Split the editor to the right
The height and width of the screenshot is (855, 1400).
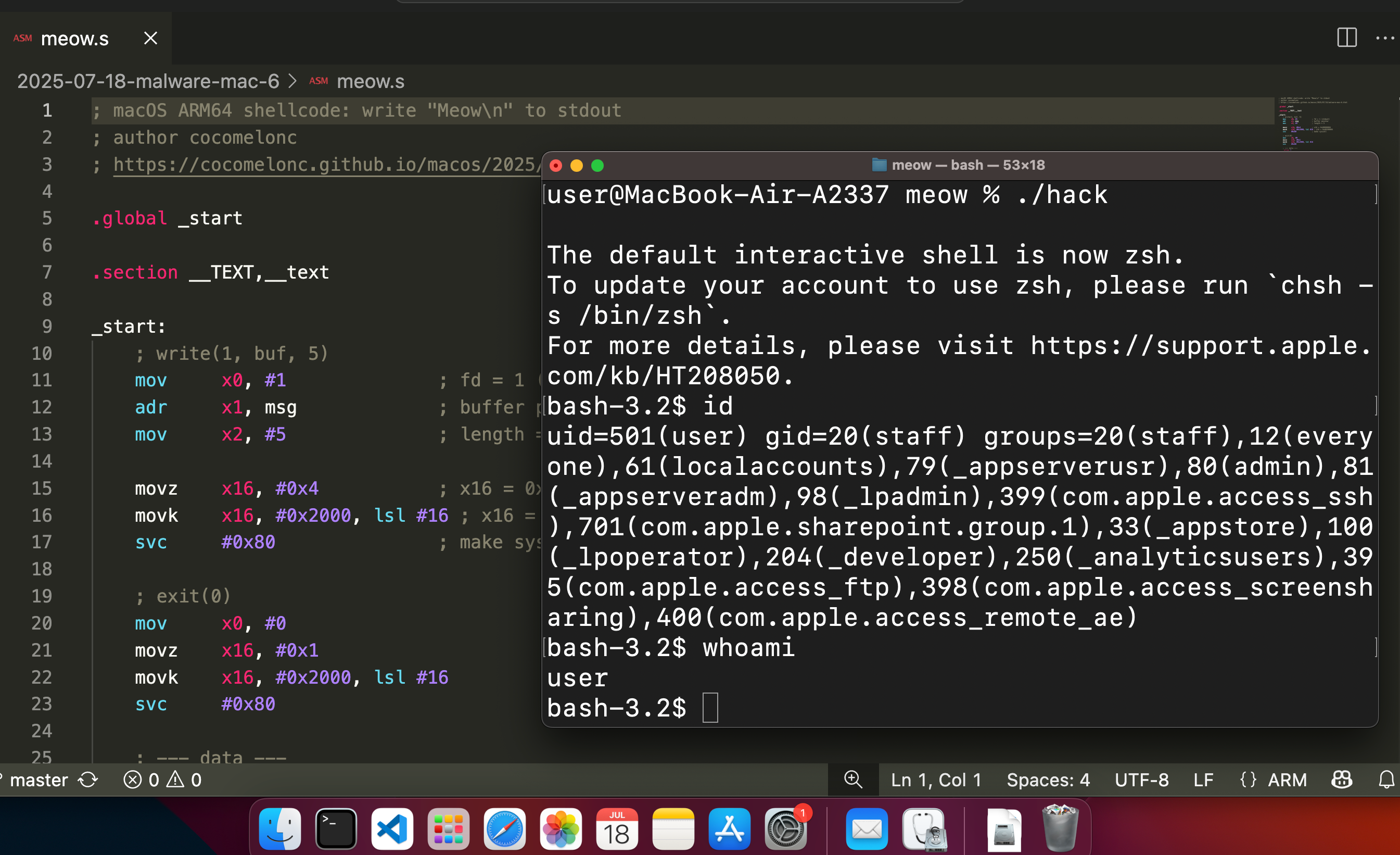(x=1346, y=38)
